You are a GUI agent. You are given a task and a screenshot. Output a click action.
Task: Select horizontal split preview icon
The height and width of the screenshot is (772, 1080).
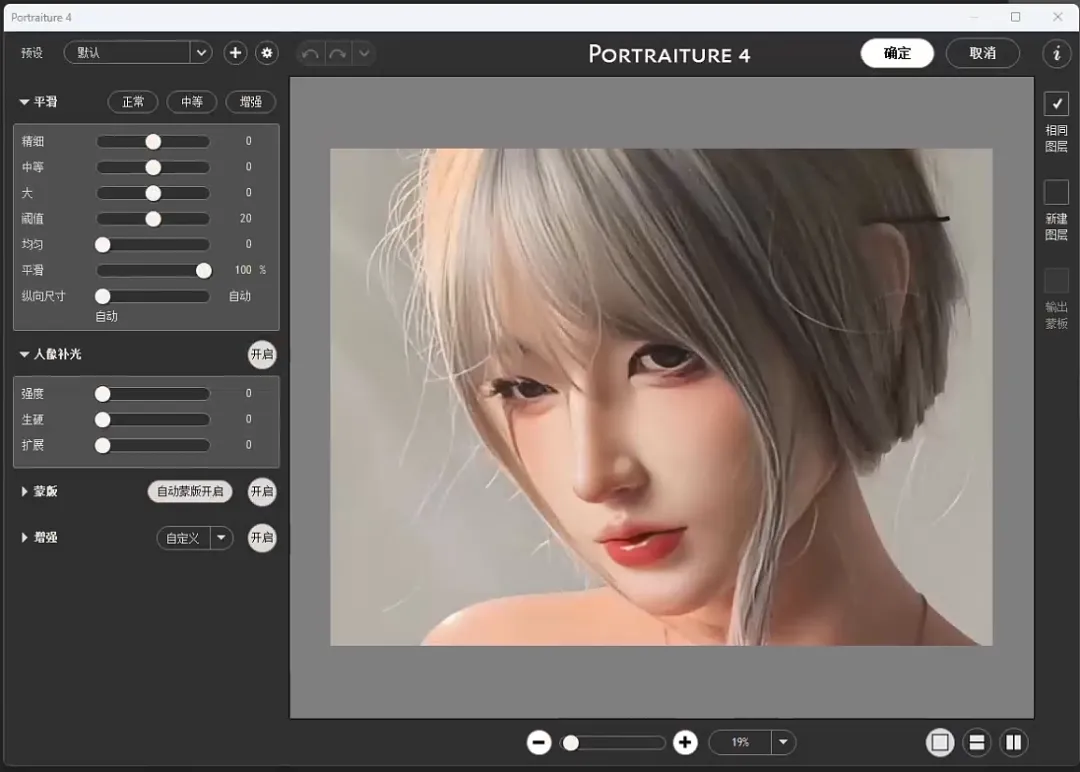click(977, 742)
